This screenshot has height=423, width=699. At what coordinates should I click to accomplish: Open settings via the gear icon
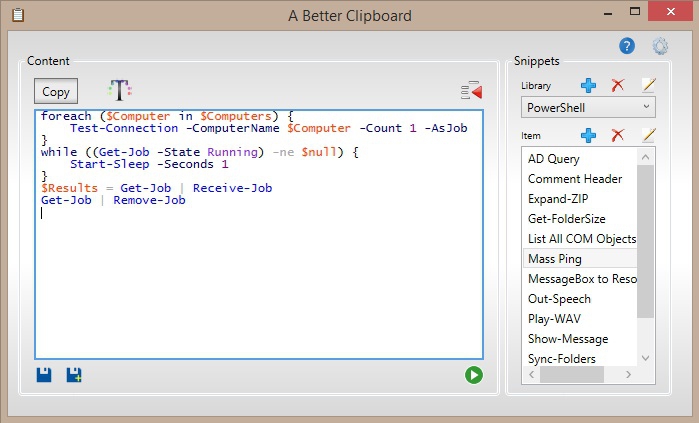pos(660,46)
